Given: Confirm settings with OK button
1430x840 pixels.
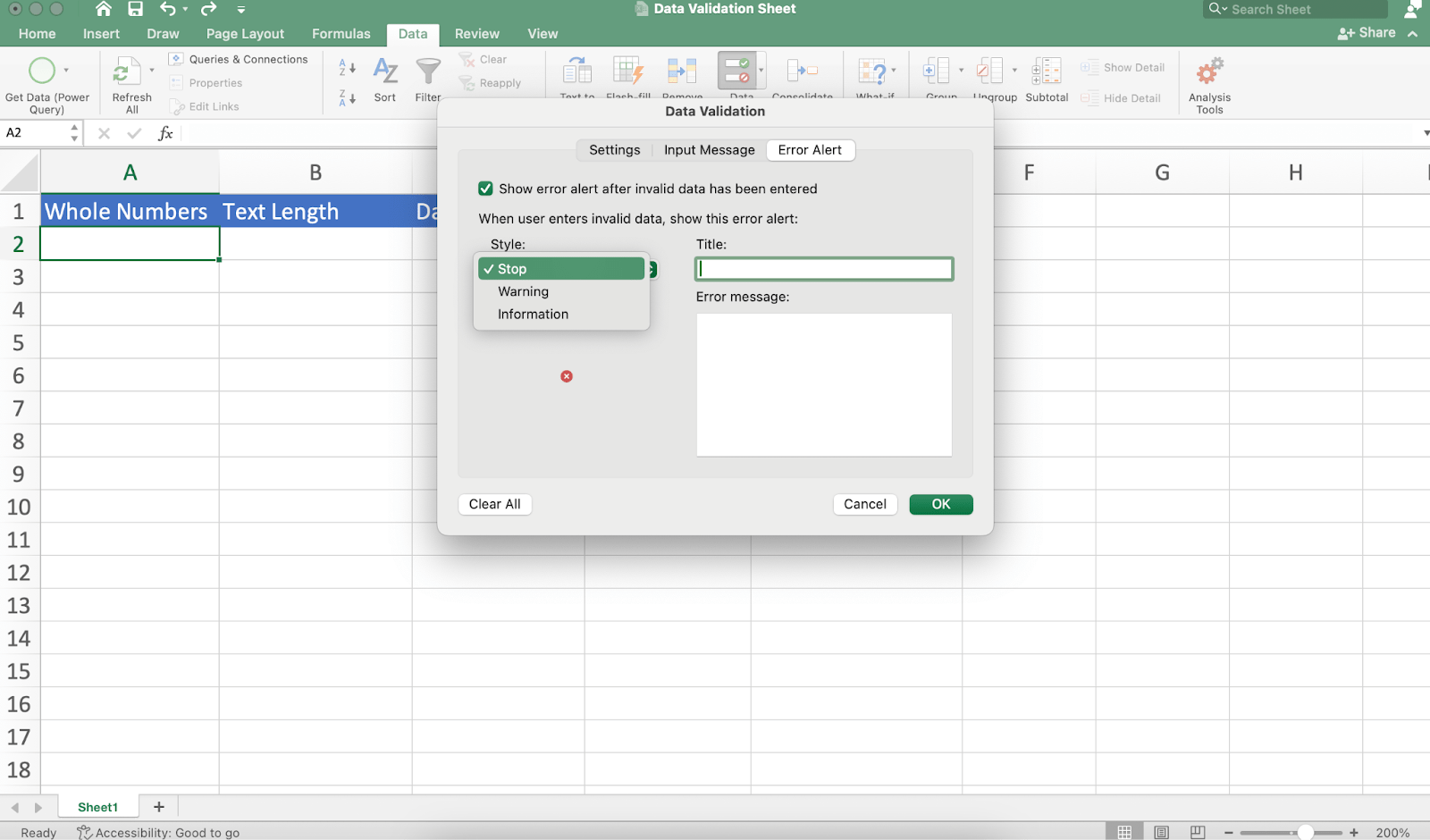Looking at the screenshot, I should (940, 504).
